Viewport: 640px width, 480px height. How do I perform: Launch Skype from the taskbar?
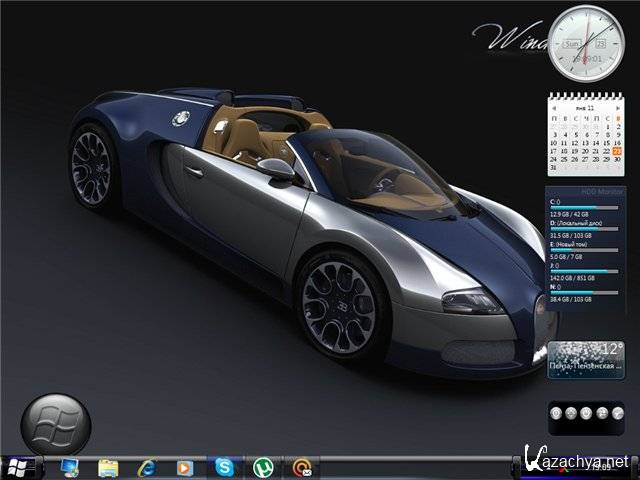pos(224,467)
